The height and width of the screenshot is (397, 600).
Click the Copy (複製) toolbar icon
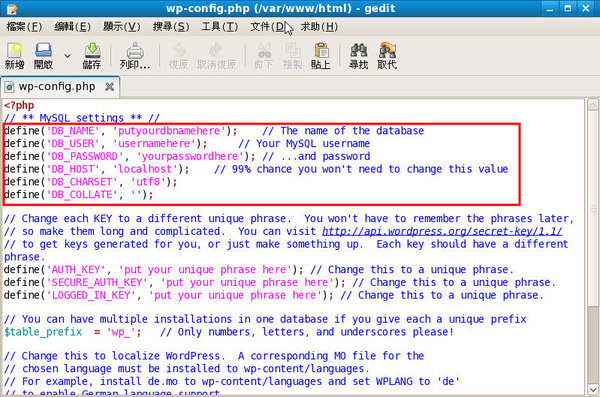[x=292, y=56]
